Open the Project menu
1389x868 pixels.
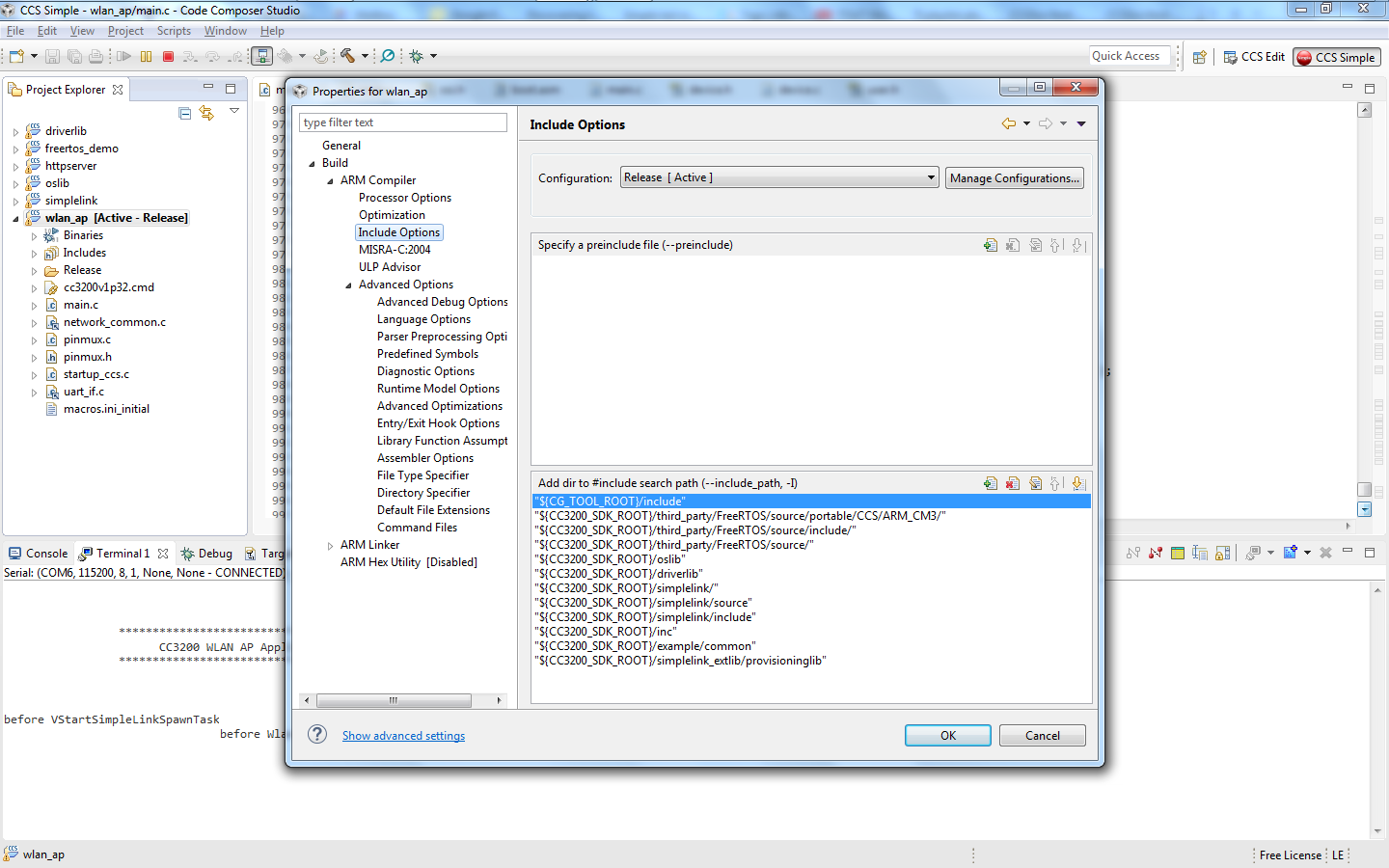click(125, 31)
